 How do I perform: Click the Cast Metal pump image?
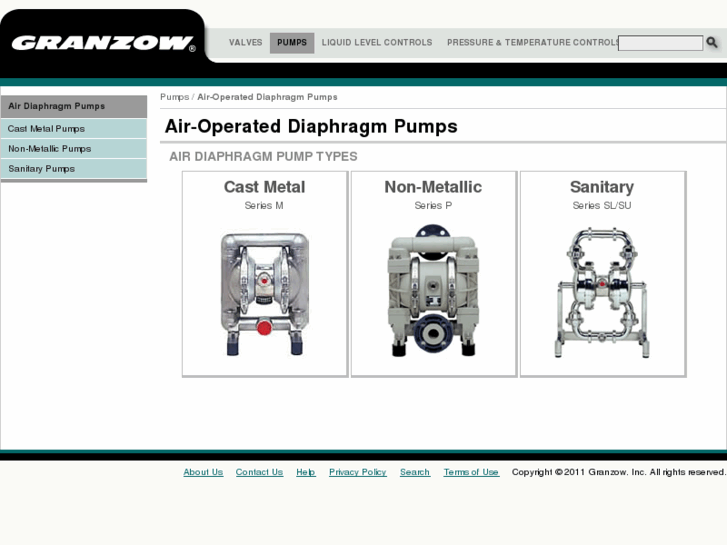click(x=265, y=295)
